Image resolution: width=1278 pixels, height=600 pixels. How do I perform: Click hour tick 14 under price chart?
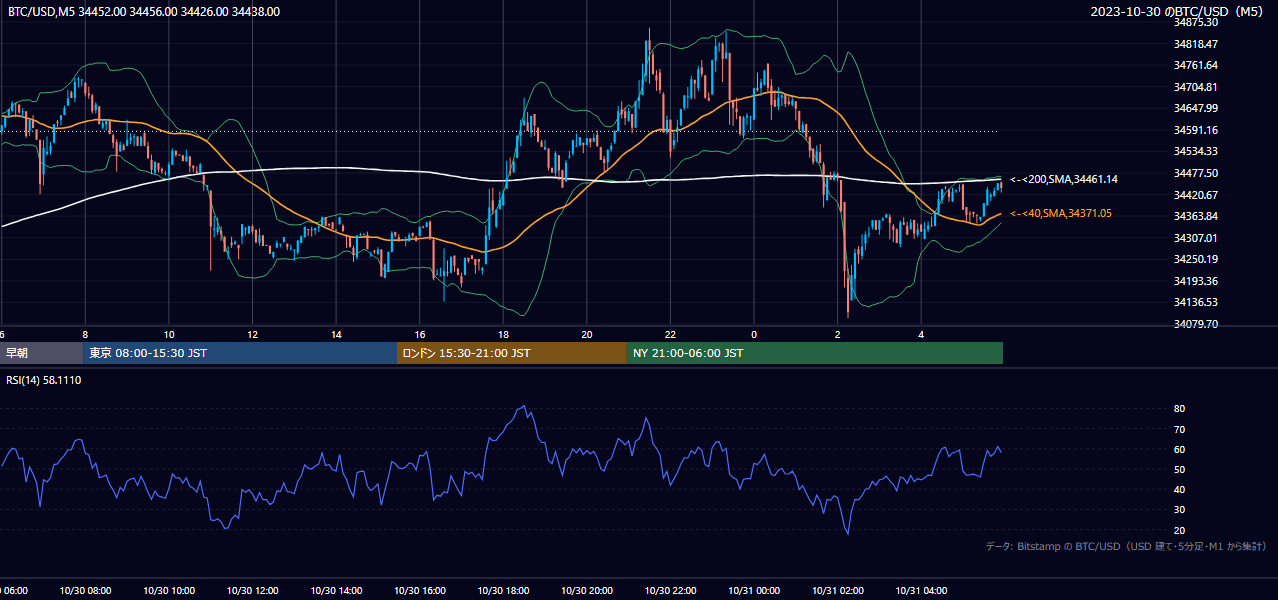(336, 334)
